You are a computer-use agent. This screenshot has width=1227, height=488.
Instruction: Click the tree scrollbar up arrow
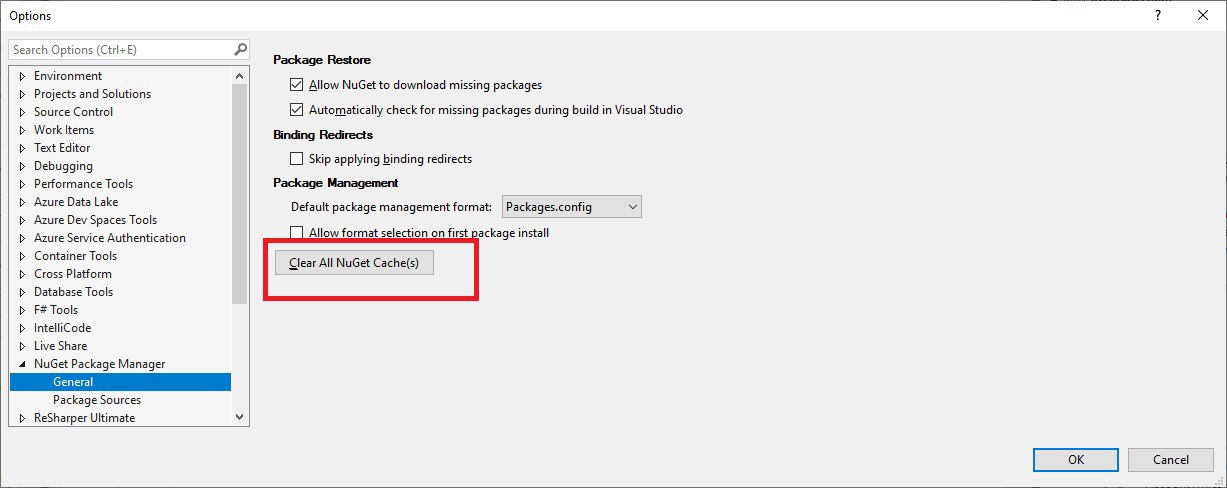[240, 75]
